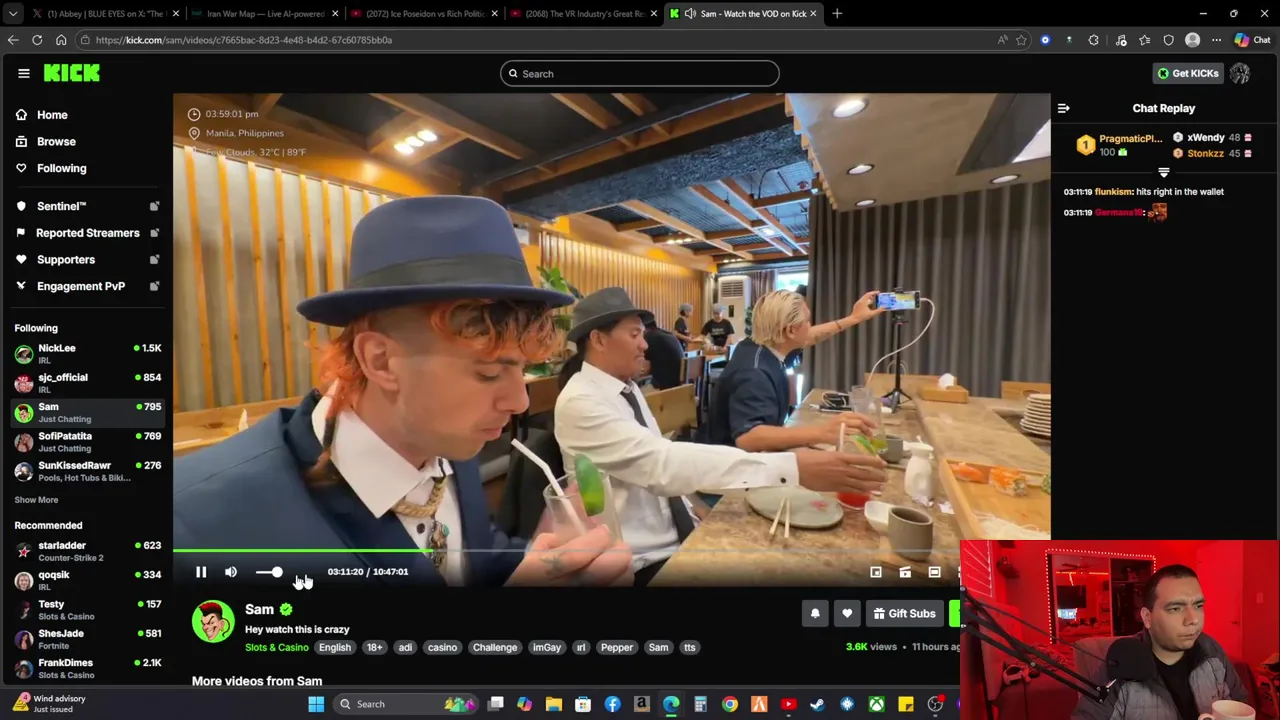Select the tts tag
The height and width of the screenshot is (720, 1280).
click(x=689, y=648)
